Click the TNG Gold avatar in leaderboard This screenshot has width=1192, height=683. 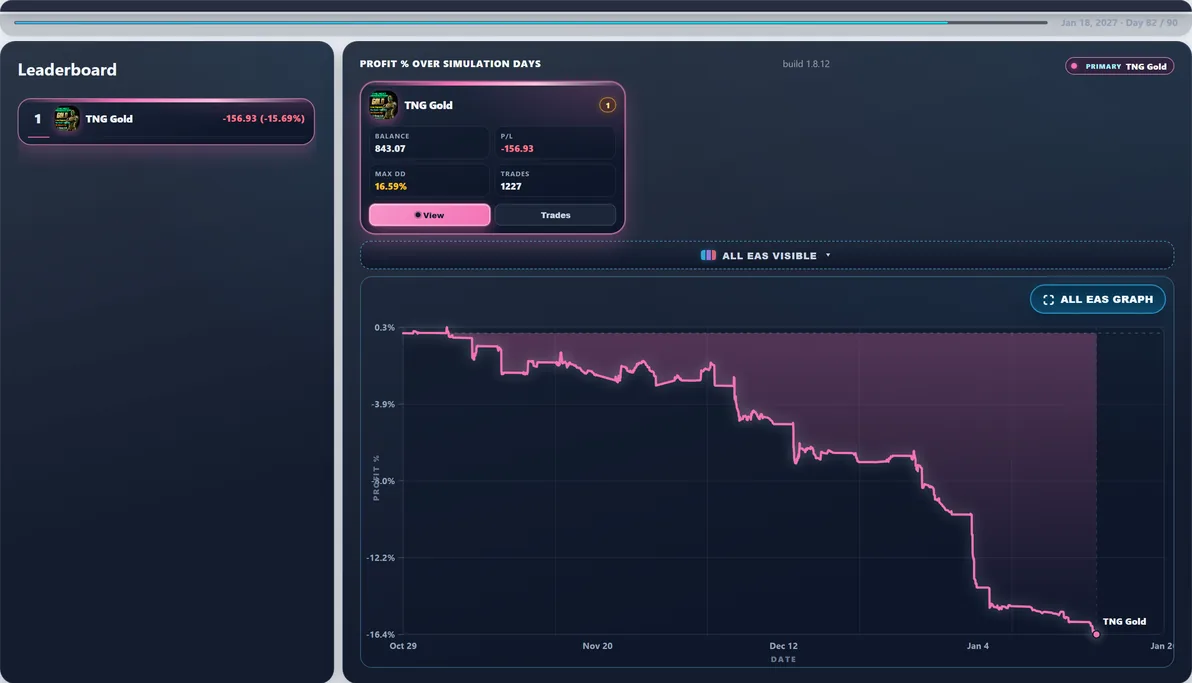(x=67, y=119)
